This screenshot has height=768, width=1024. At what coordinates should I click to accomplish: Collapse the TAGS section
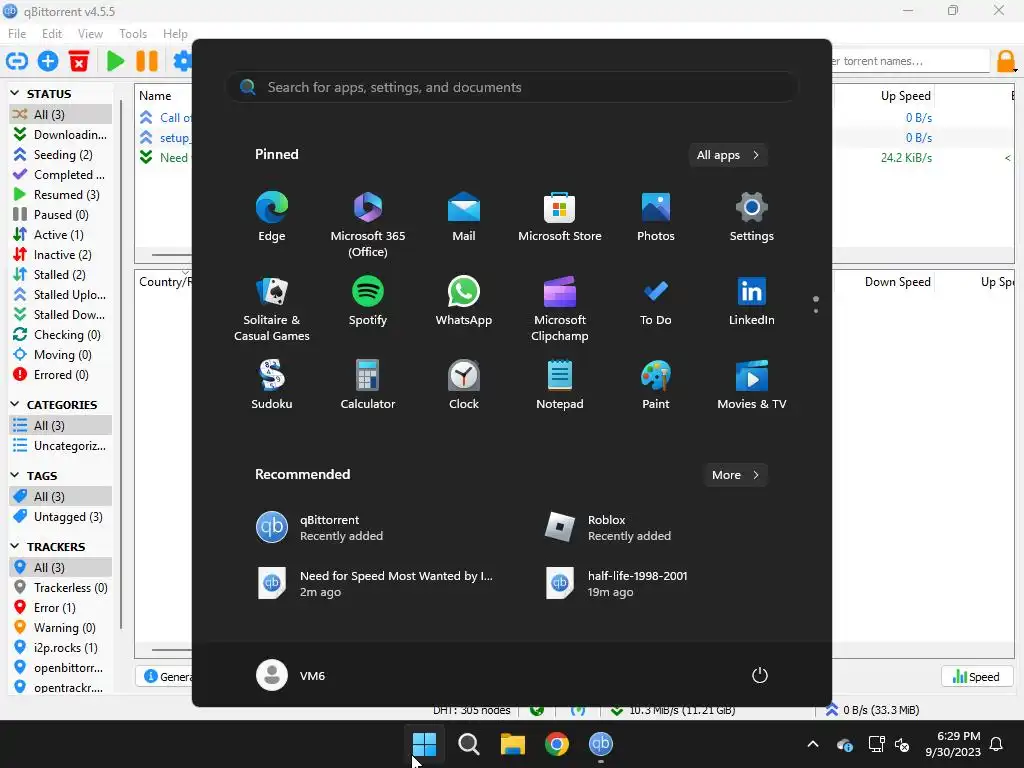click(14, 475)
